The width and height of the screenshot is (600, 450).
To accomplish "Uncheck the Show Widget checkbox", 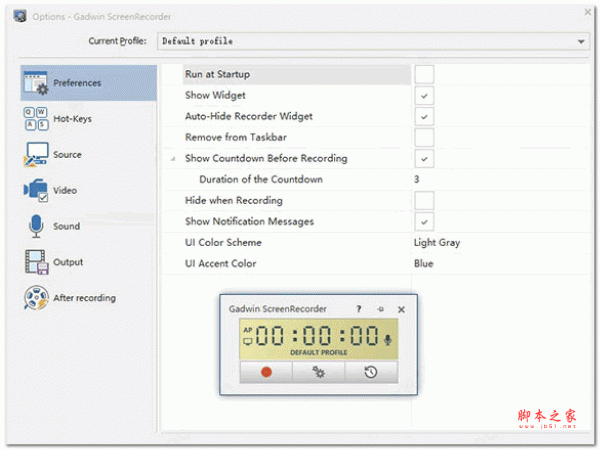I will tap(424, 96).
